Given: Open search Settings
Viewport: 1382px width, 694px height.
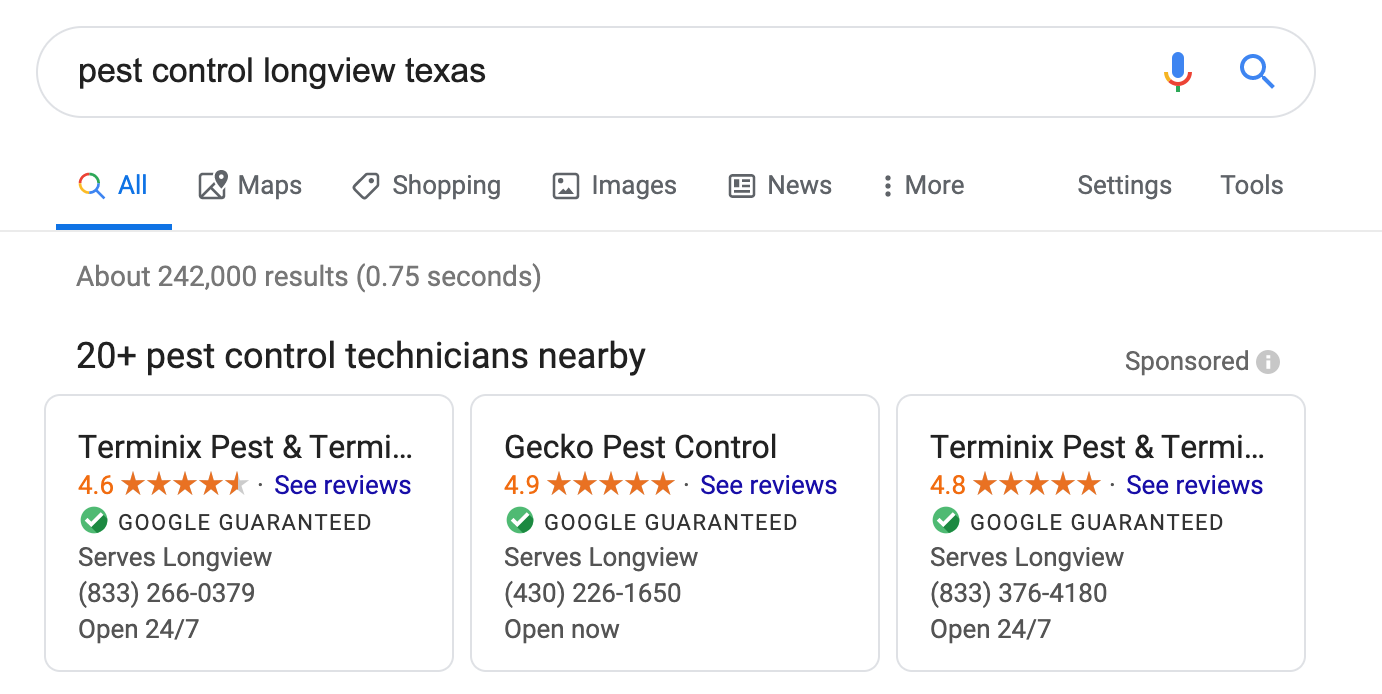Looking at the screenshot, I should click(1124, 186).
